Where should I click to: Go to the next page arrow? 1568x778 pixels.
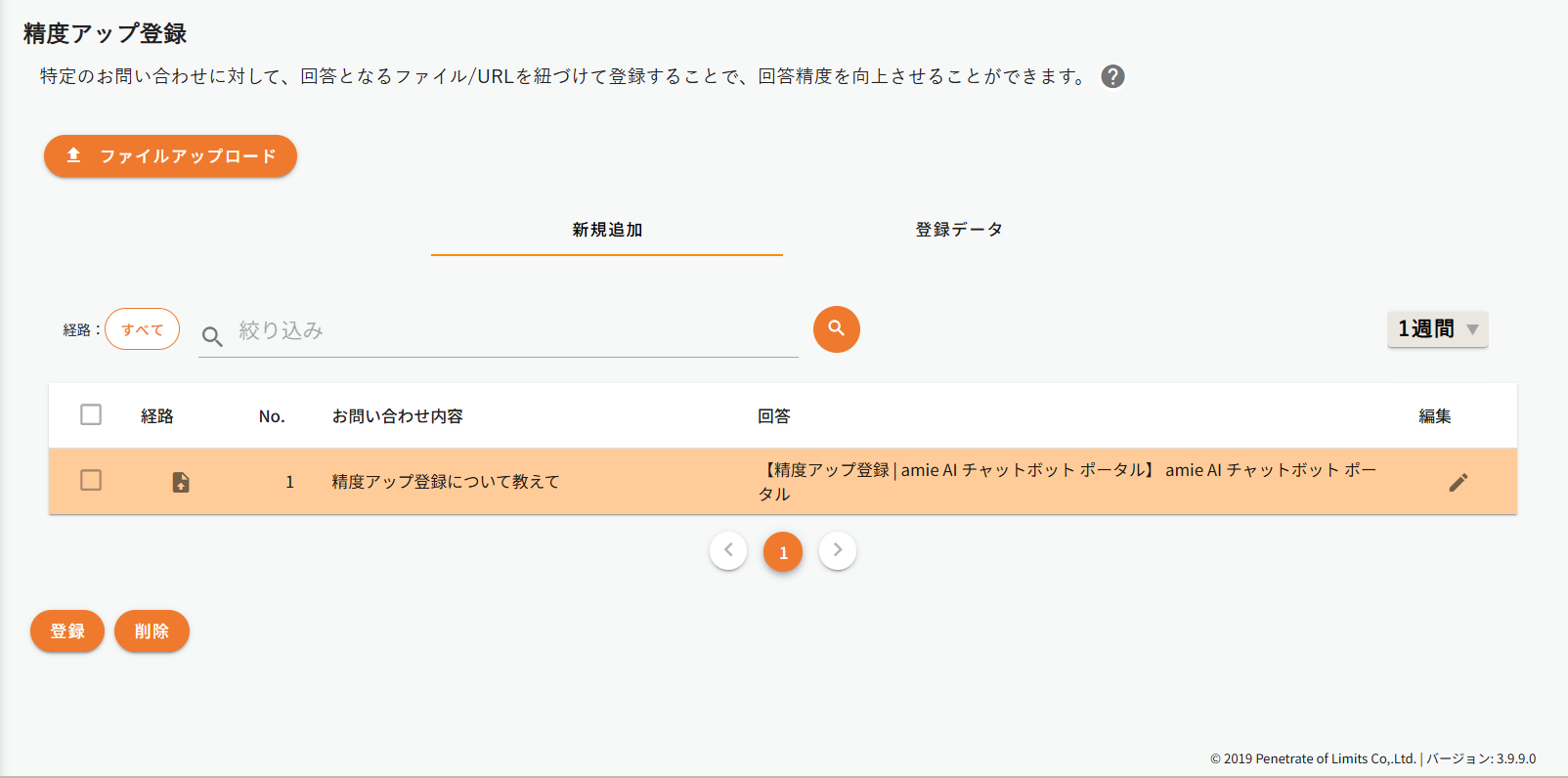tap(838, 550)
